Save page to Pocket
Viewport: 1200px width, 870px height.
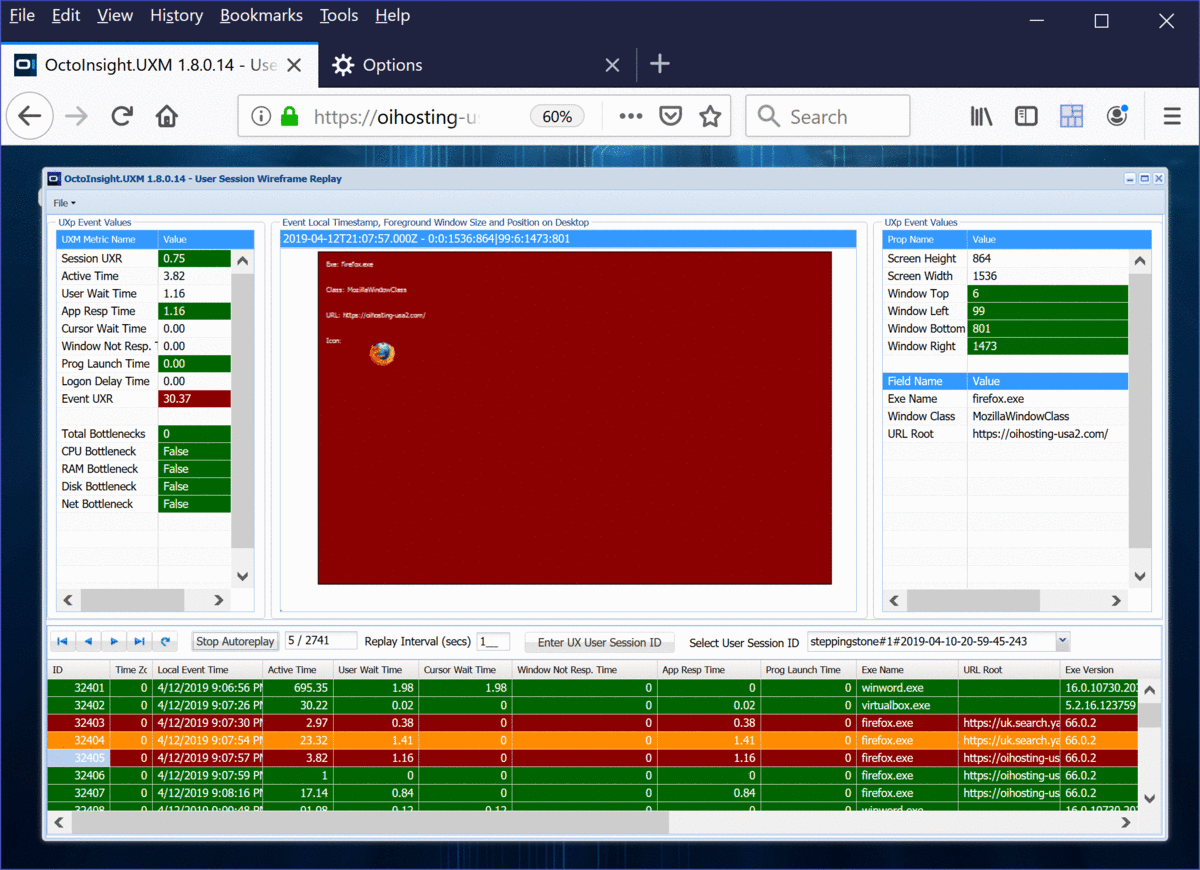tap(670, 117)
